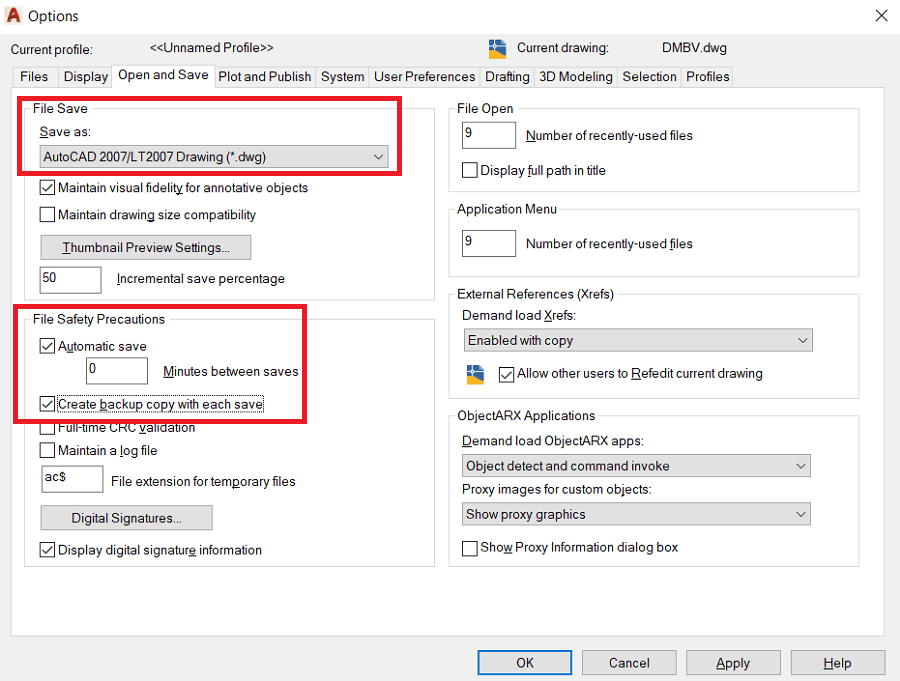Image resolution: width=900 pixels, height=681 pixels.
Task: Switch to the Selection tab
Action: [649, 76]
